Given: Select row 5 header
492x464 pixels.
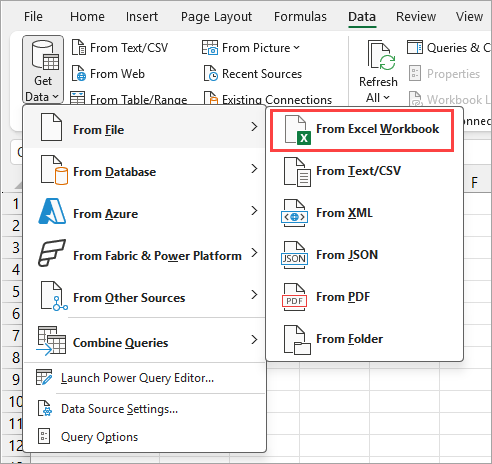Looking at the screenshot, I should click(x=13, y=292).
